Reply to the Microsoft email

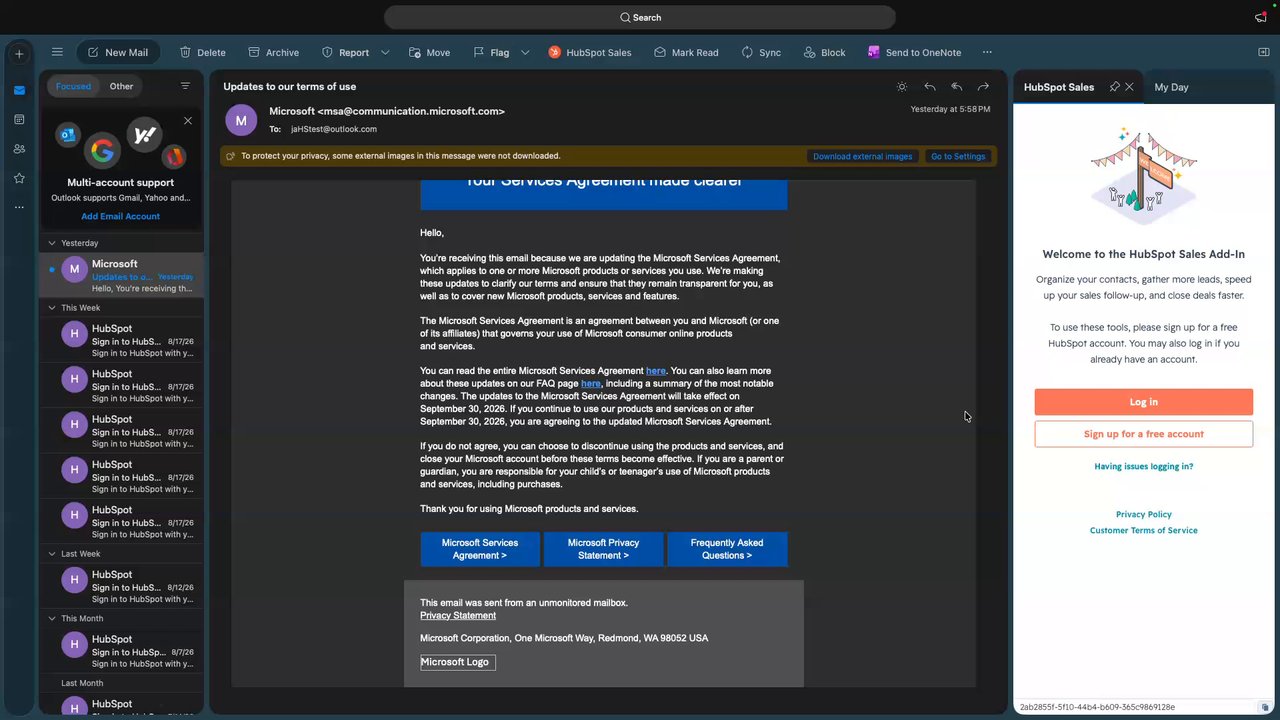coord(930,87)
